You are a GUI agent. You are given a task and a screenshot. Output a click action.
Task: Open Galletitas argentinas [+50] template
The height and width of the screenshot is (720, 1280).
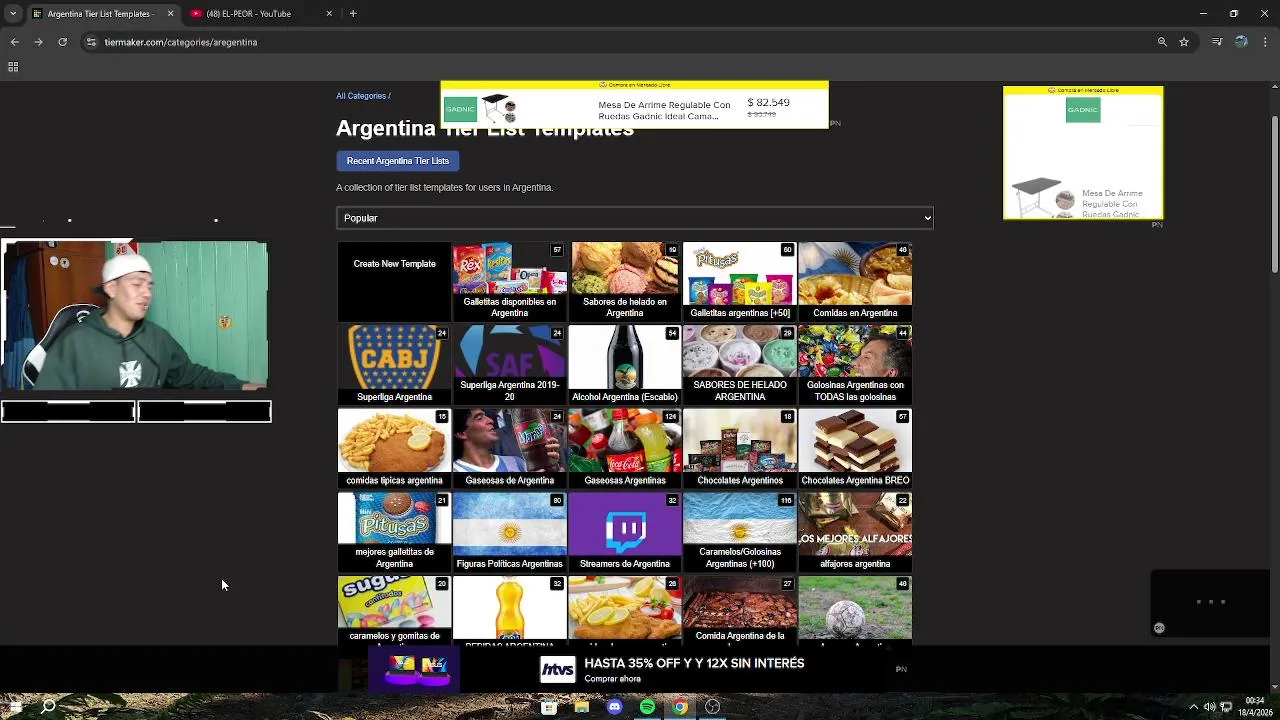(x=740, y=281)
